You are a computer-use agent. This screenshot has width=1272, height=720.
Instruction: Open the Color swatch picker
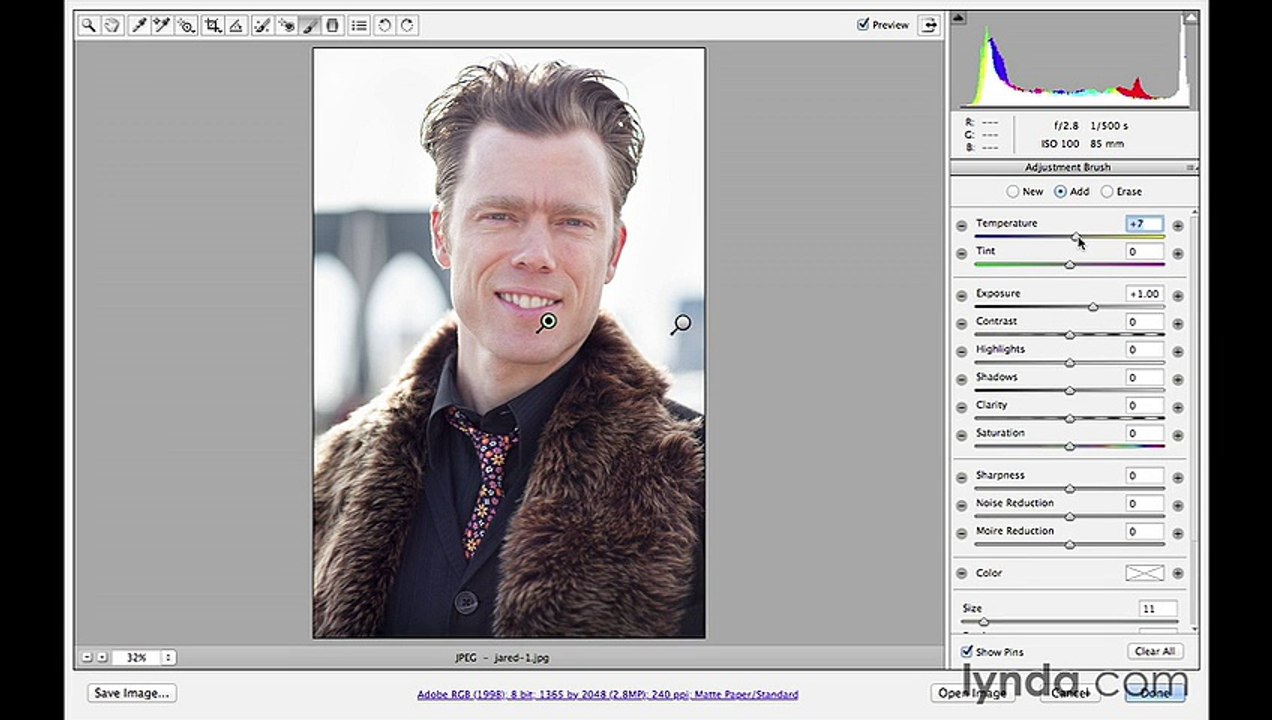pos(1145,573)
